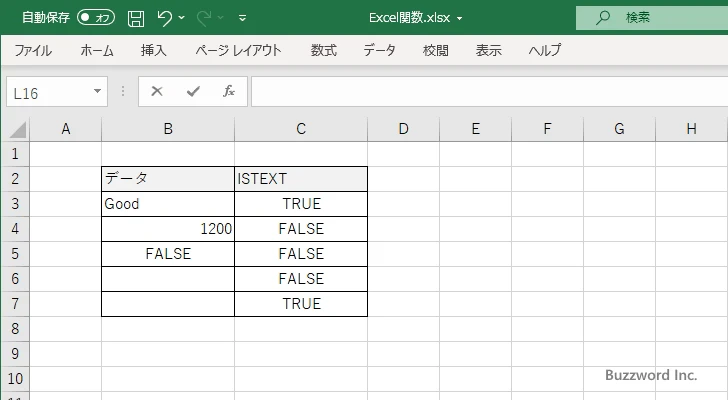Click the grayed Redo arrow icon
The width and height of the screenshot is (728, 400).
coord(203,18)
